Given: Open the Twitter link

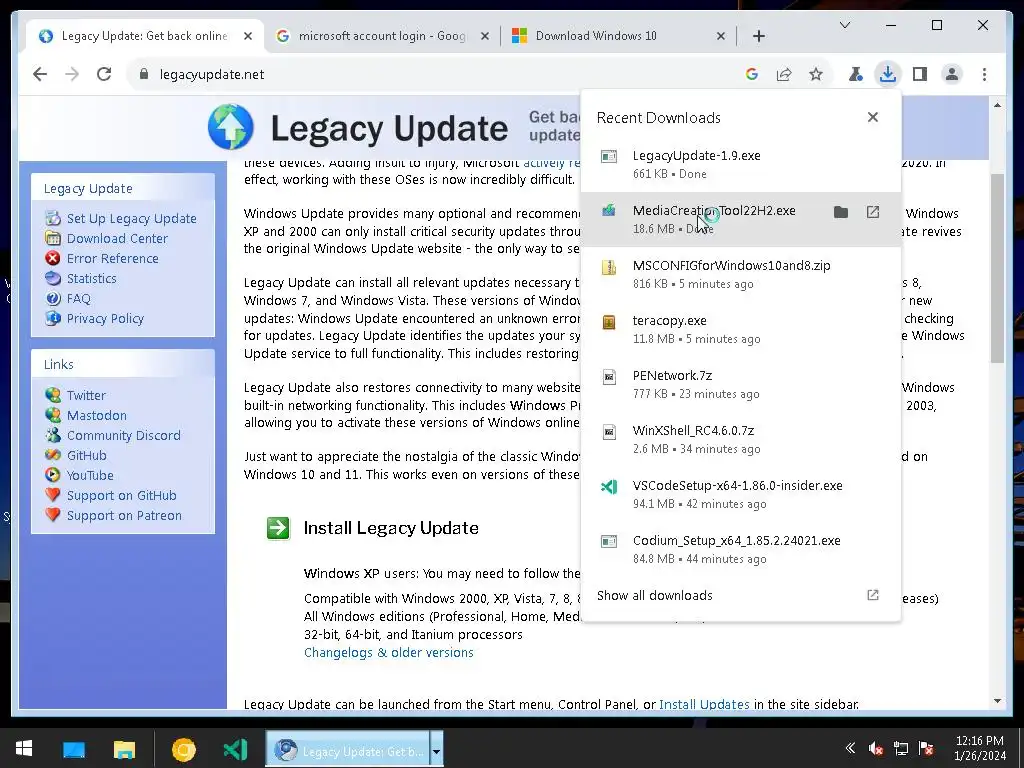Looking at the screenshot, I should 86,395.
